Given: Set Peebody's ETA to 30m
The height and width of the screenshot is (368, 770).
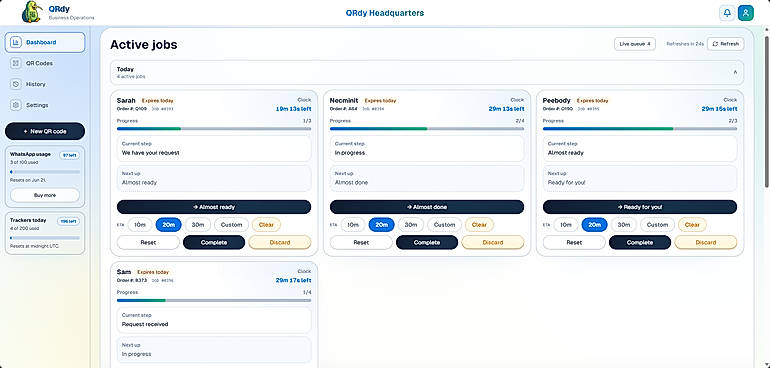Looking at the screenshot, I should pyautogui.click(x=624, y=225).
